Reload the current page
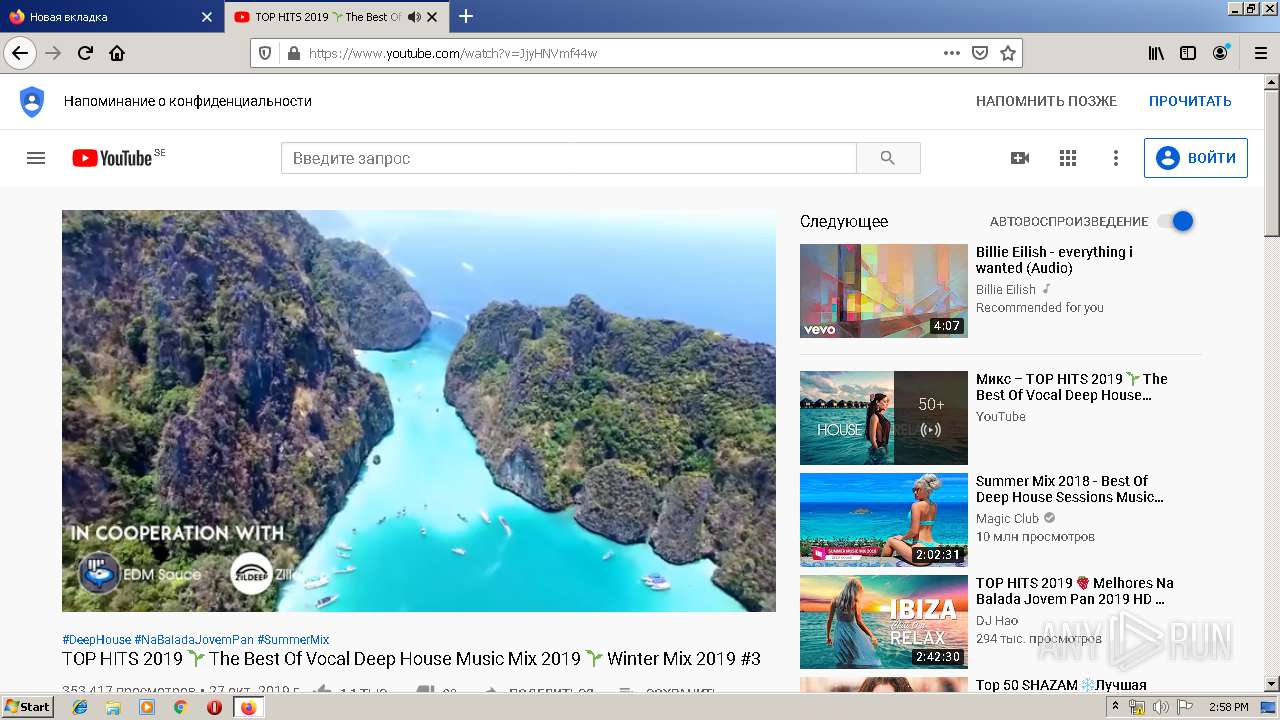 85,53
